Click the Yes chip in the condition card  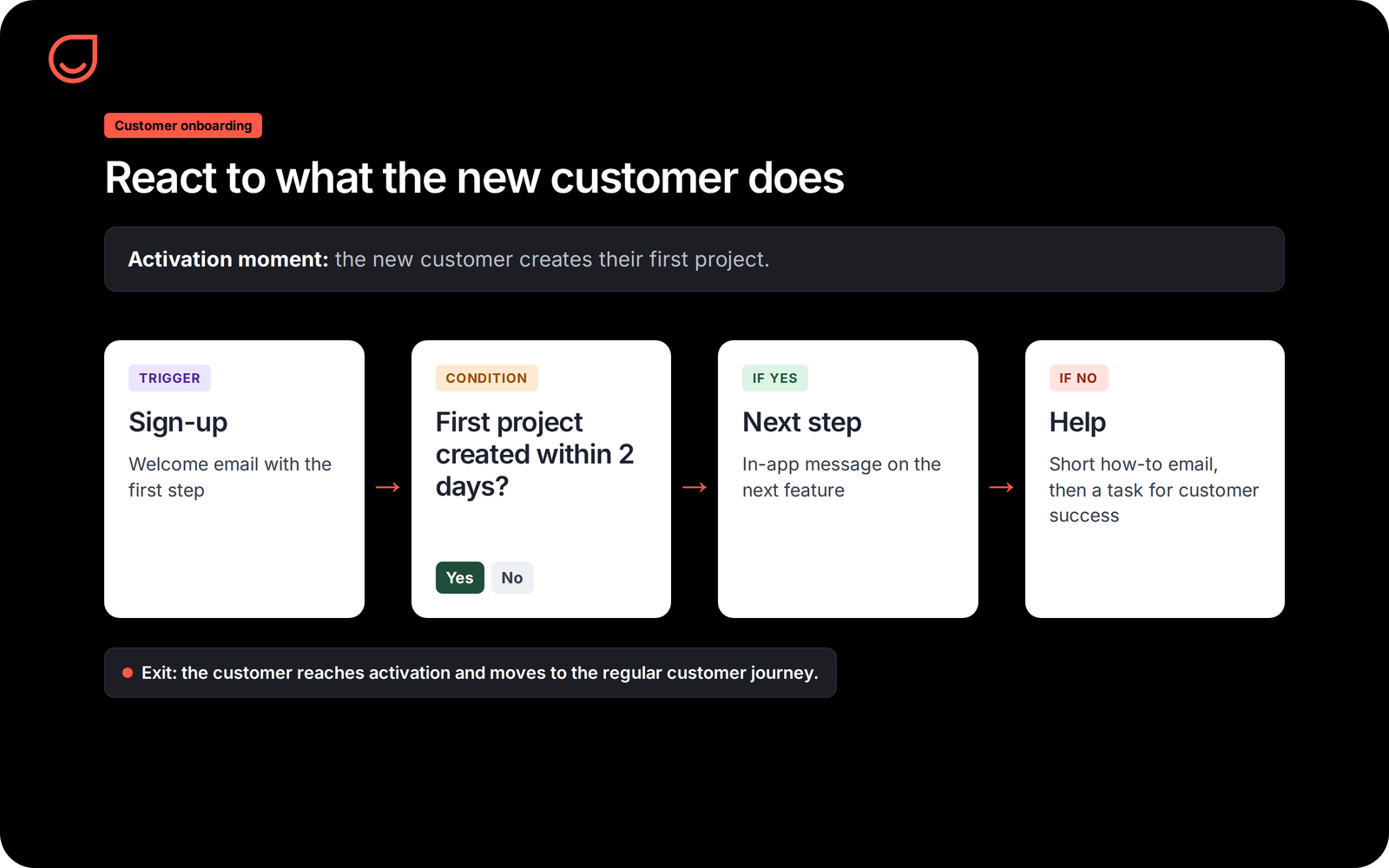click(x=459, y=578)
